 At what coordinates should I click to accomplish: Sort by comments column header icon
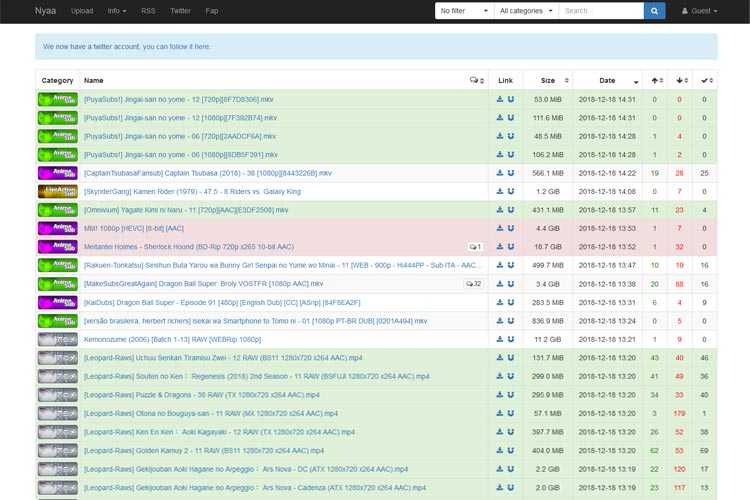coord(476,80)
